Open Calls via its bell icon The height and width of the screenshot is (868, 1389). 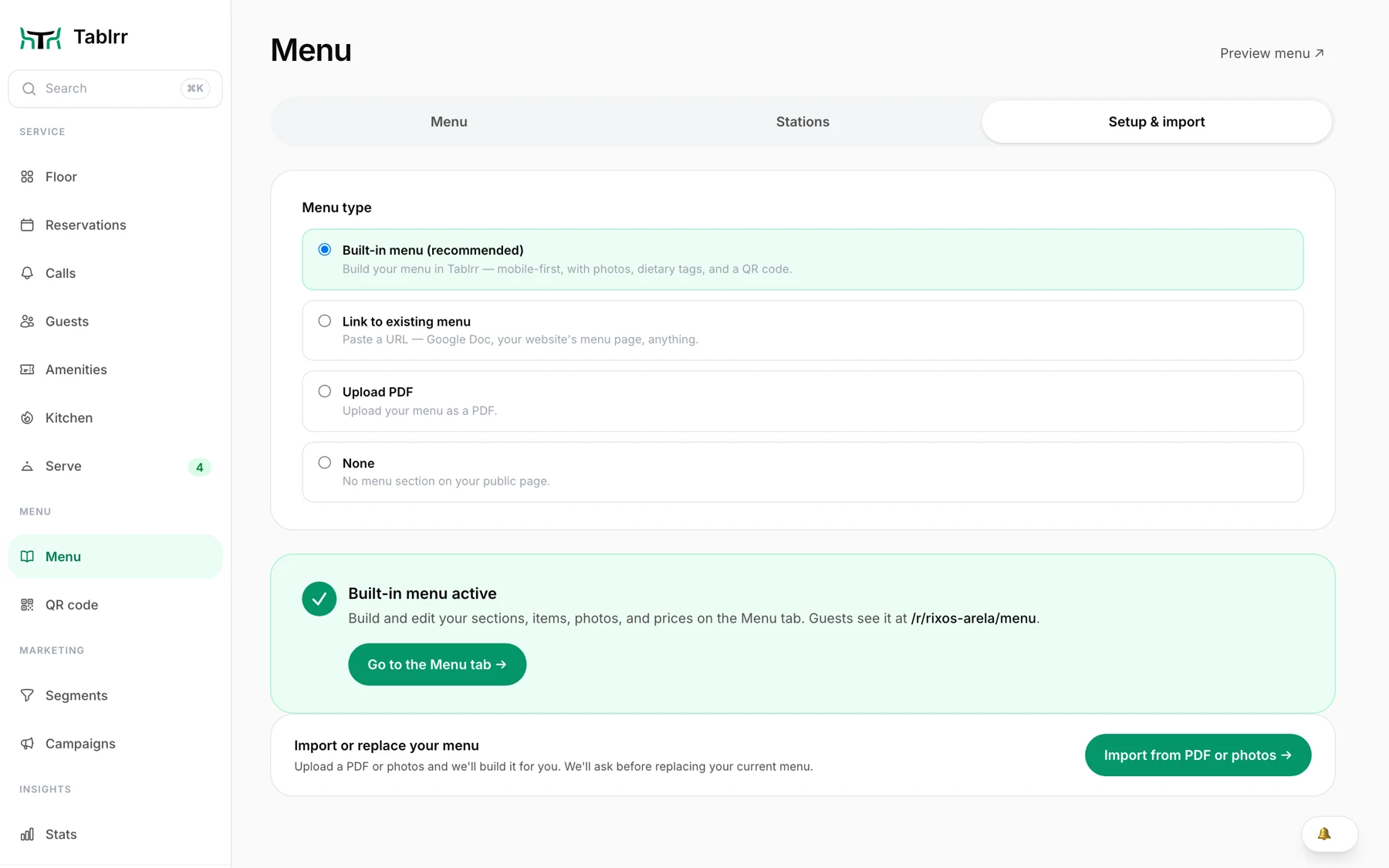point(27,273)
